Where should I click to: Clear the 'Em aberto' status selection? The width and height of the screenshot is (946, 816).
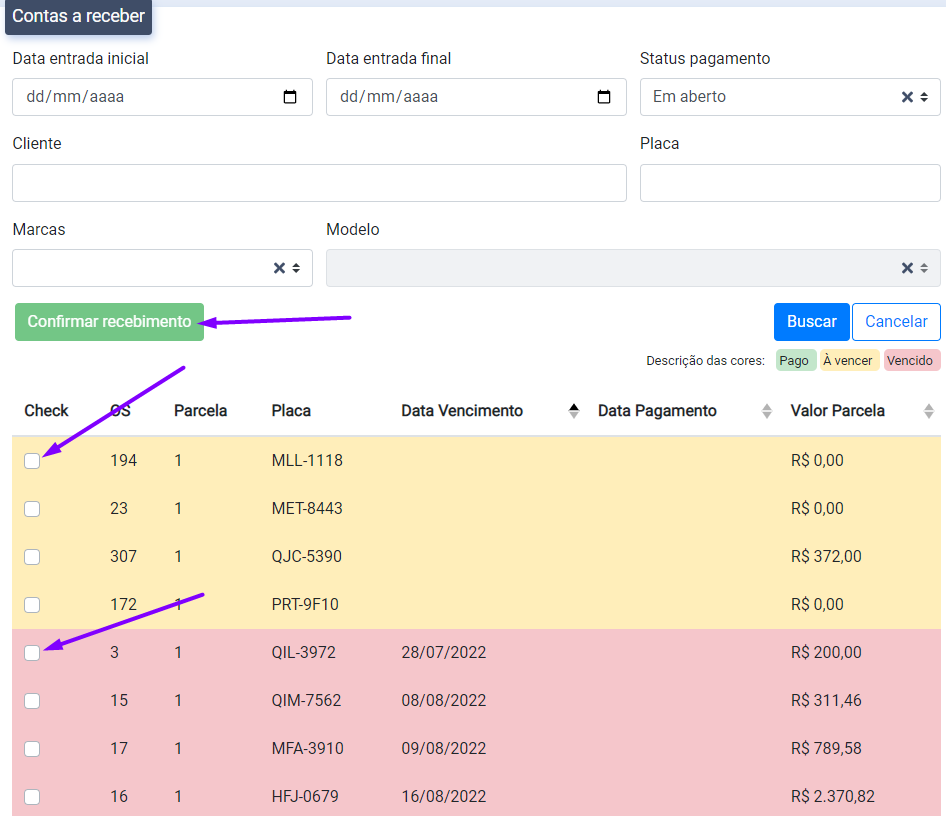tap(907, 97)
